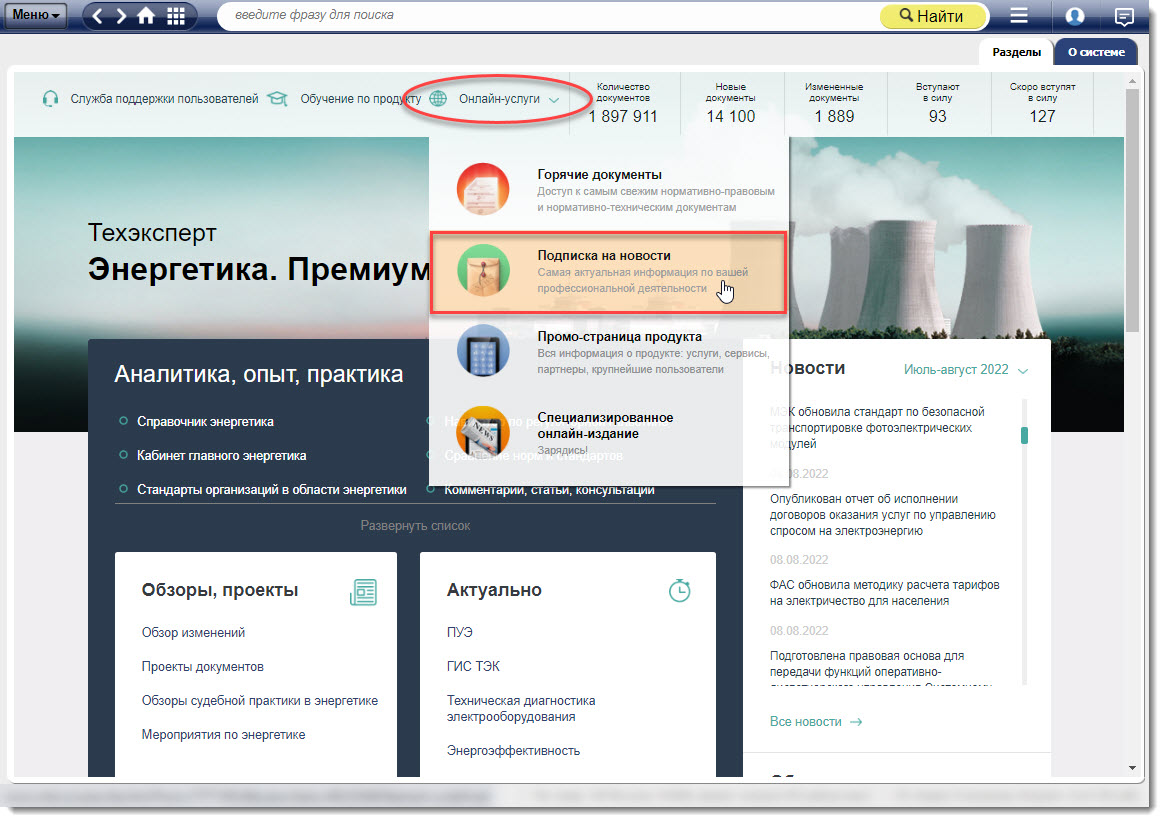The image size is (1164, 822).
Task: Open the hamburger menu icon in top bar
Action: [1019, 16]
